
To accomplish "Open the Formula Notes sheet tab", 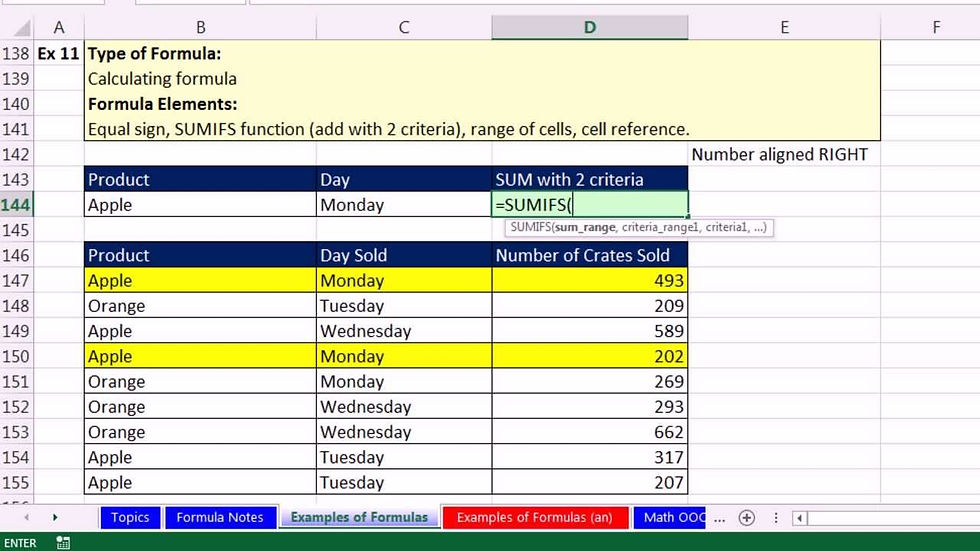I will pos(220,517).
